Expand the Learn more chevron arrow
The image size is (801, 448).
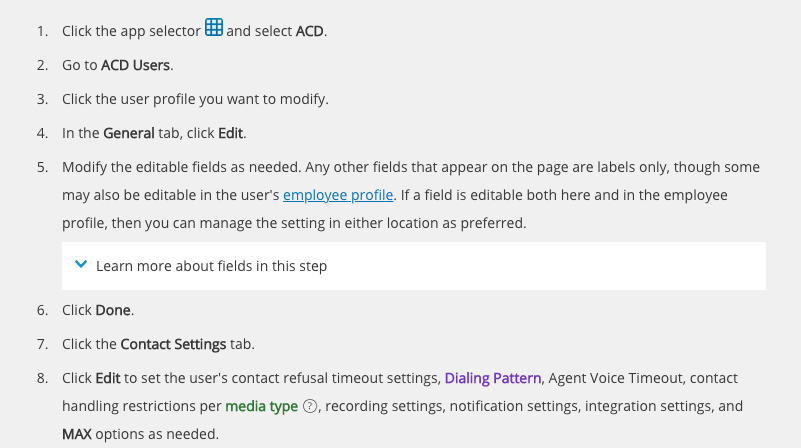tap(81, 265)
